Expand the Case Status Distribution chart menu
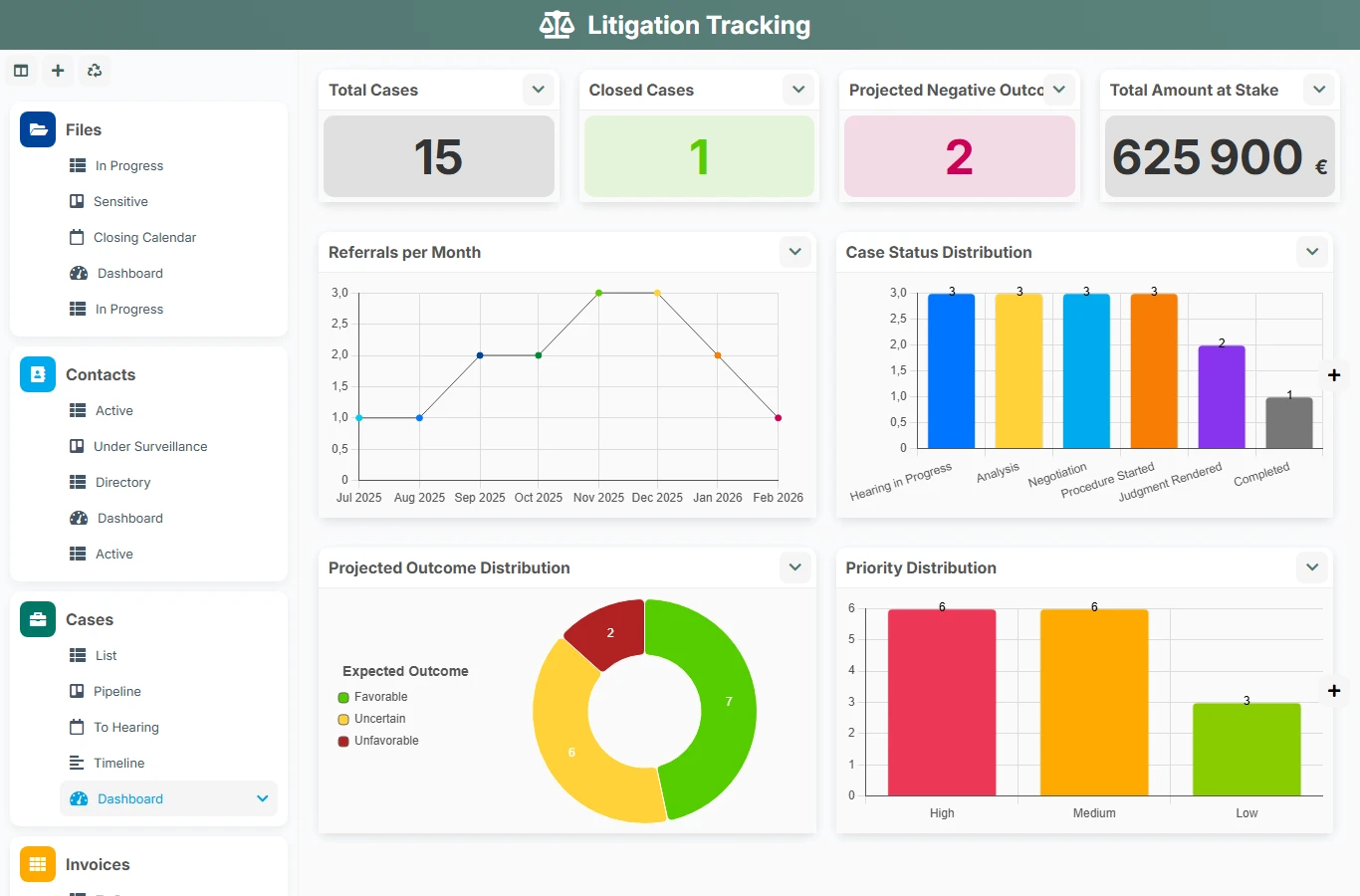 coord(1312,252)
